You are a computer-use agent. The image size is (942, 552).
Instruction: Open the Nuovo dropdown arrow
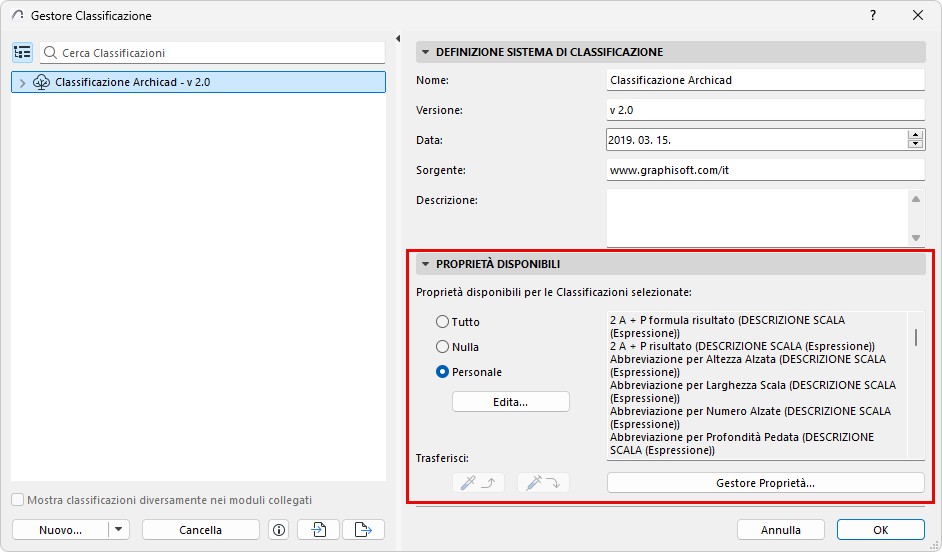(118, 530)
